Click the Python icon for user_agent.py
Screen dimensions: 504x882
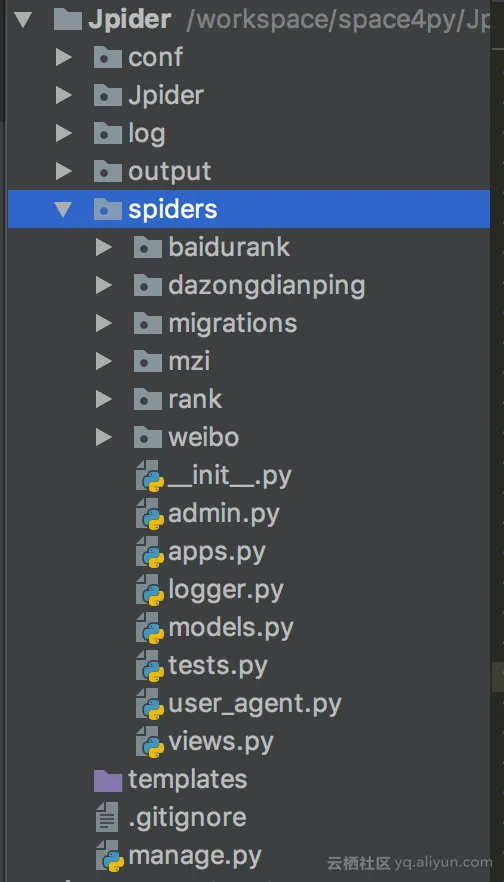(150, 704)
